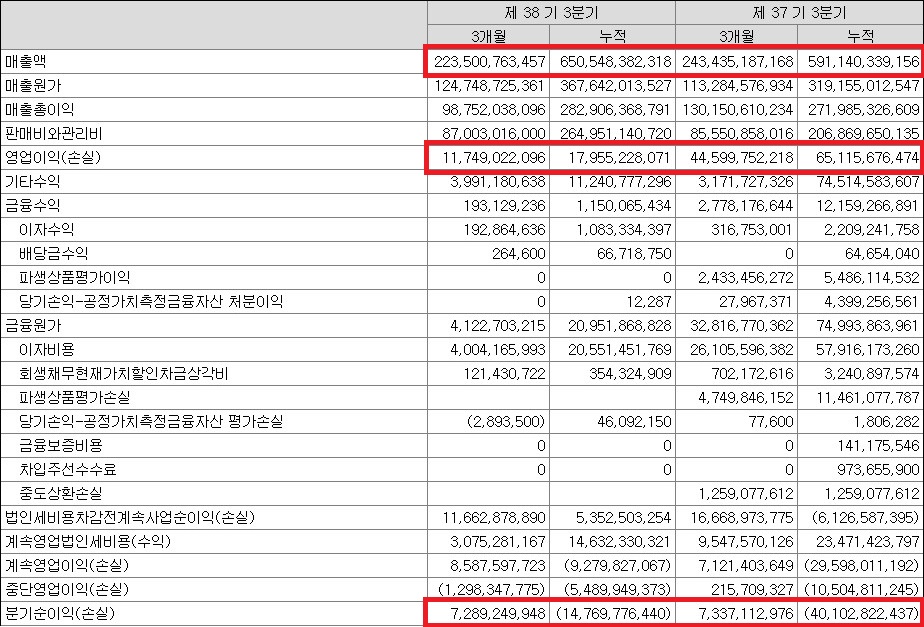924x627 pixels.
Task: Click the 금융수익 row label
Action: pyautogui.click(x=32, y=205)
